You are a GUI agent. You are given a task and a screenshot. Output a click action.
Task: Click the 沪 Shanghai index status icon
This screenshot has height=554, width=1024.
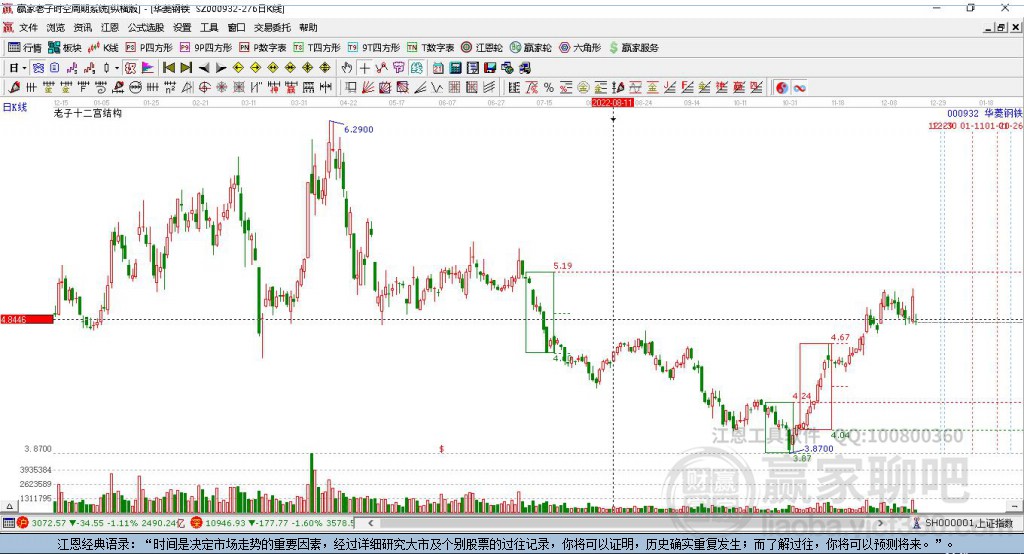click(x=24, y=523)
